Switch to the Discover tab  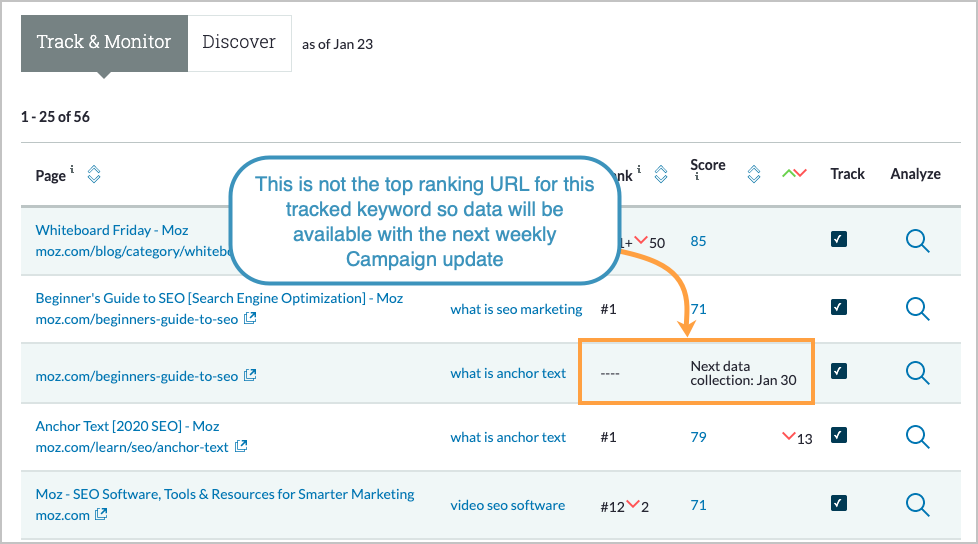[239, 43]
